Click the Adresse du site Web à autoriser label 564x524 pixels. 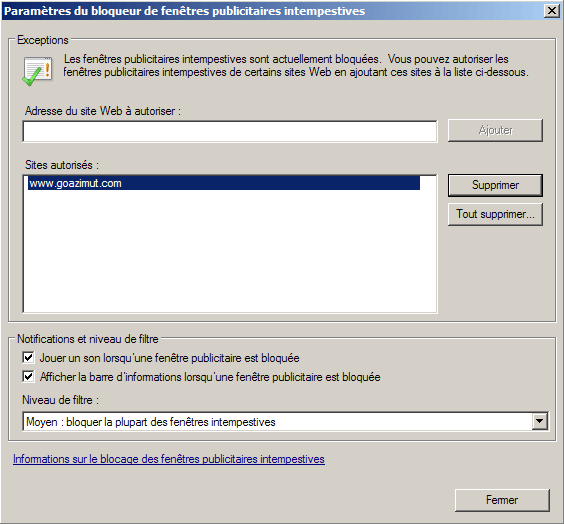[x=103, y=111]
